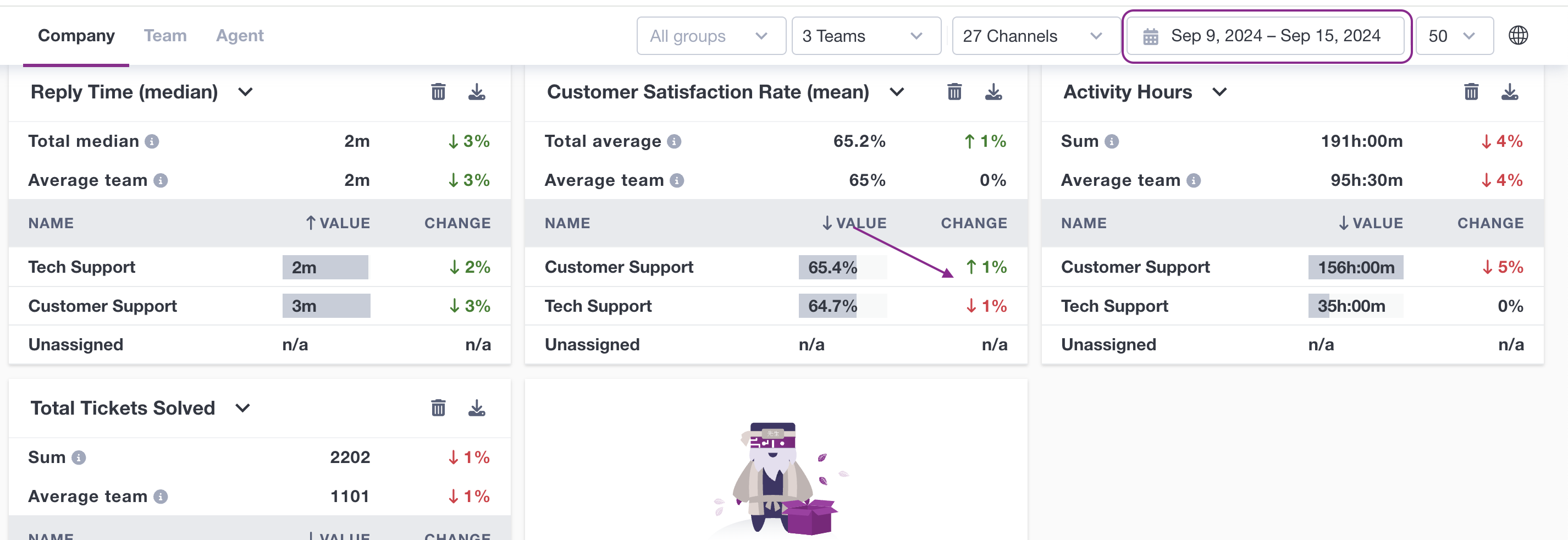Open the All groups dropdown
Screen dimensions: 1568x540
tap(711, 36)
